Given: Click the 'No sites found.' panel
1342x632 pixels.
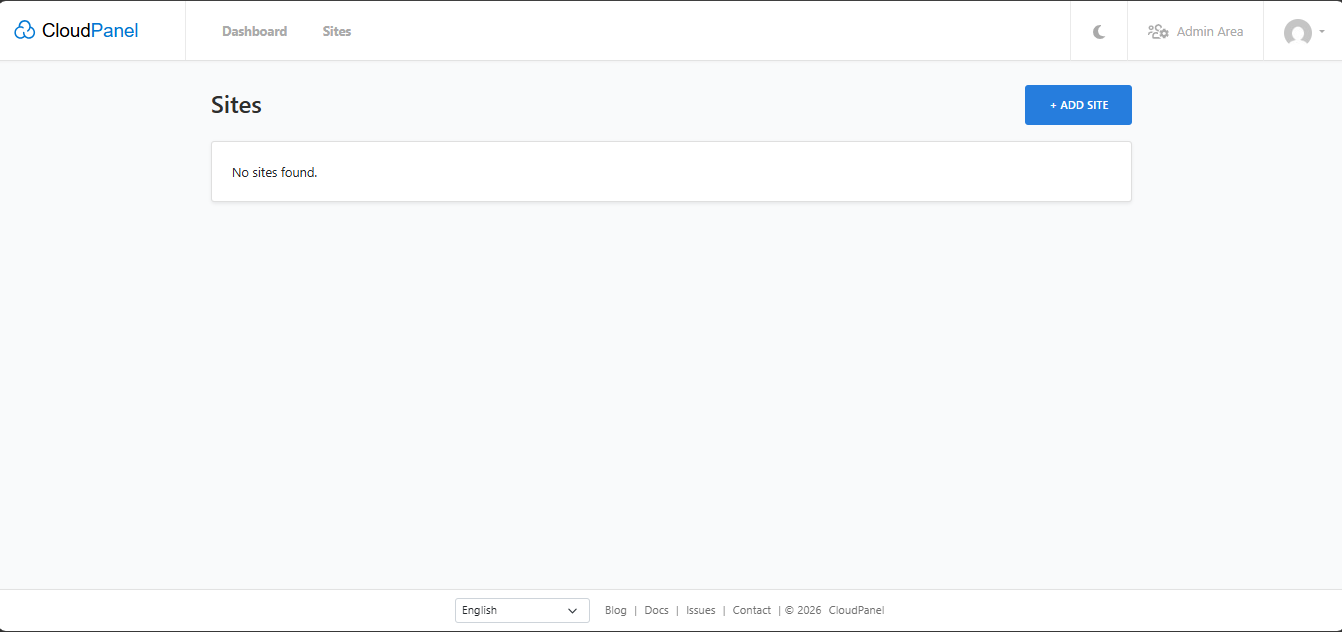Looking at the screenshot, I should 671,172.
